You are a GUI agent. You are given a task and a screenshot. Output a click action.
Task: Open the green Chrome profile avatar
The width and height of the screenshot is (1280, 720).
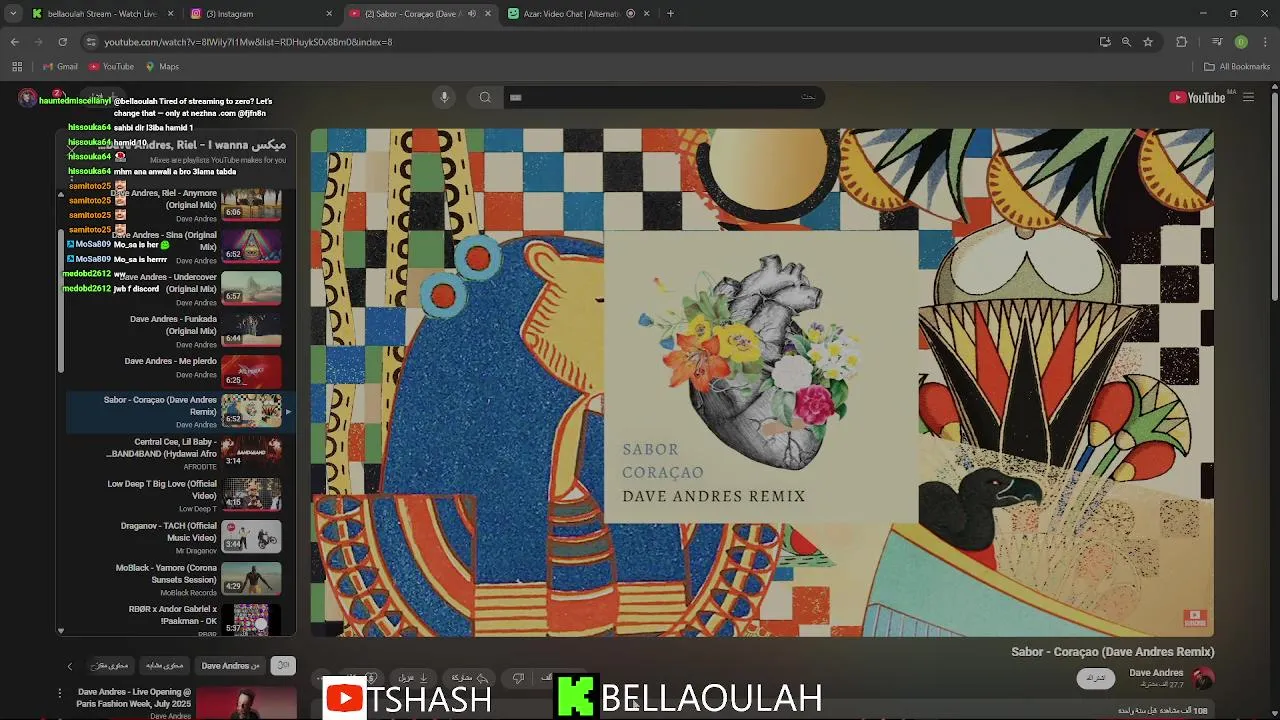(1241, 42)
